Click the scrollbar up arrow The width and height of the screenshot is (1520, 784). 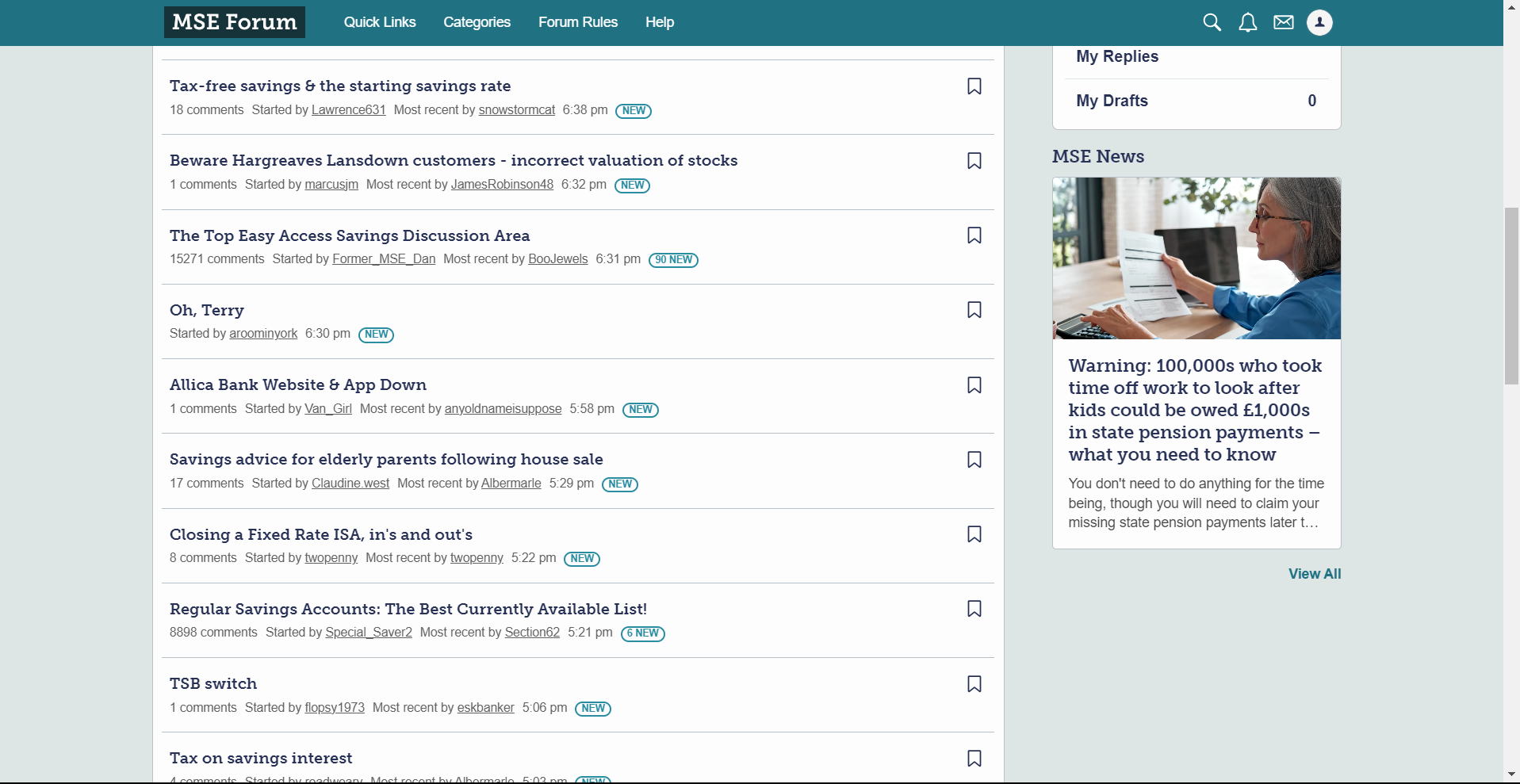coord(1511,7)
